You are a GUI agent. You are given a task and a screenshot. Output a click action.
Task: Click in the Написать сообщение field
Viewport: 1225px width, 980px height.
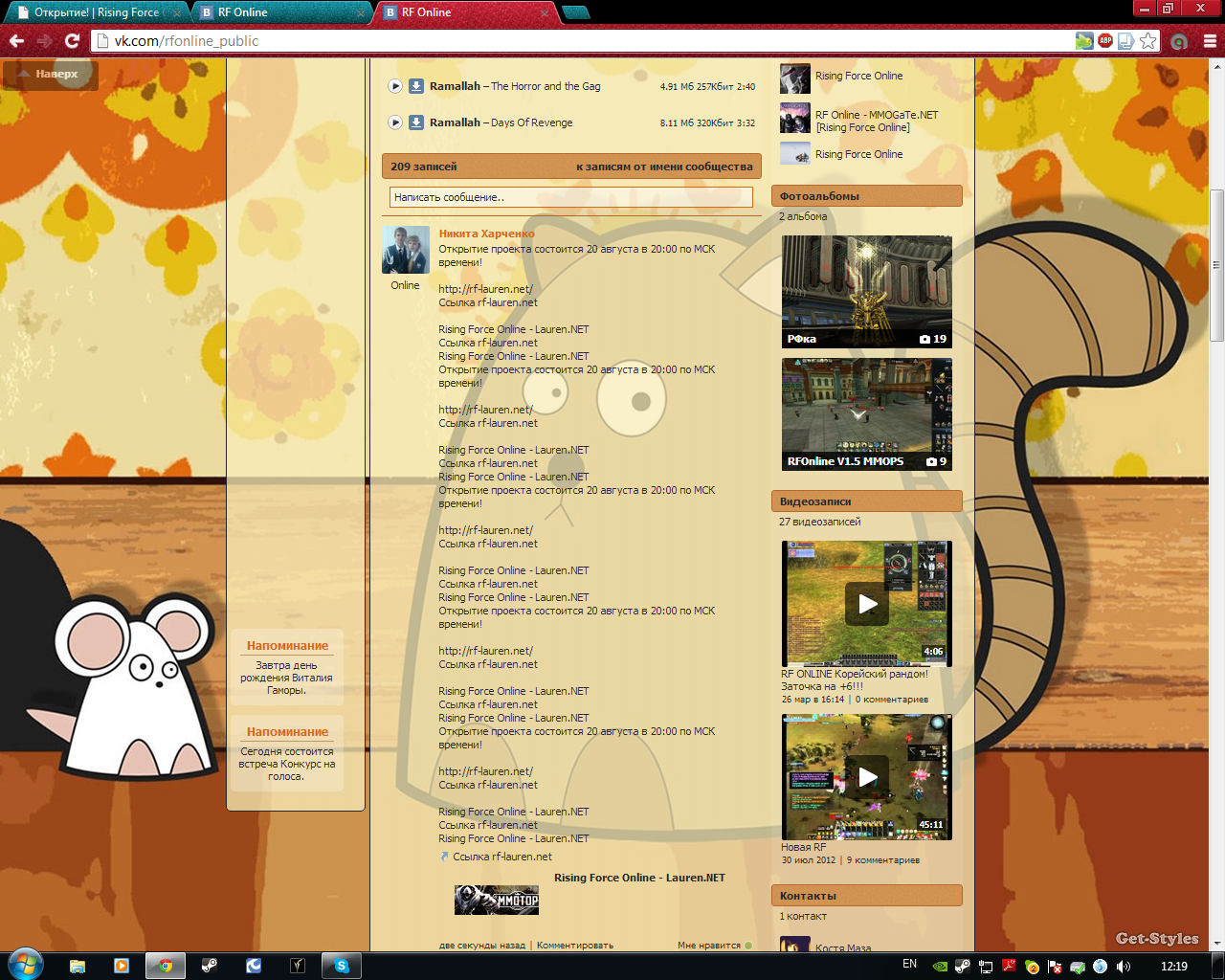point(571,197)
